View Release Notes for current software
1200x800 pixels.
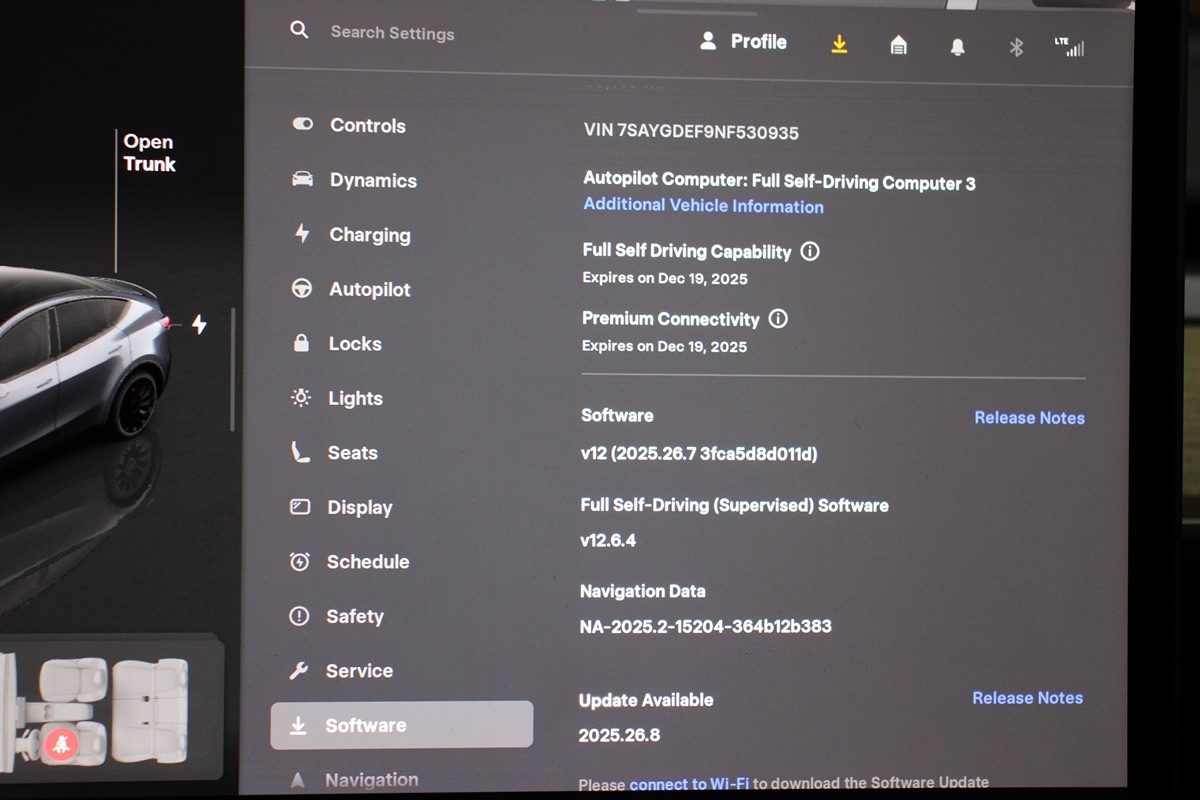(x=1029, y=418)
